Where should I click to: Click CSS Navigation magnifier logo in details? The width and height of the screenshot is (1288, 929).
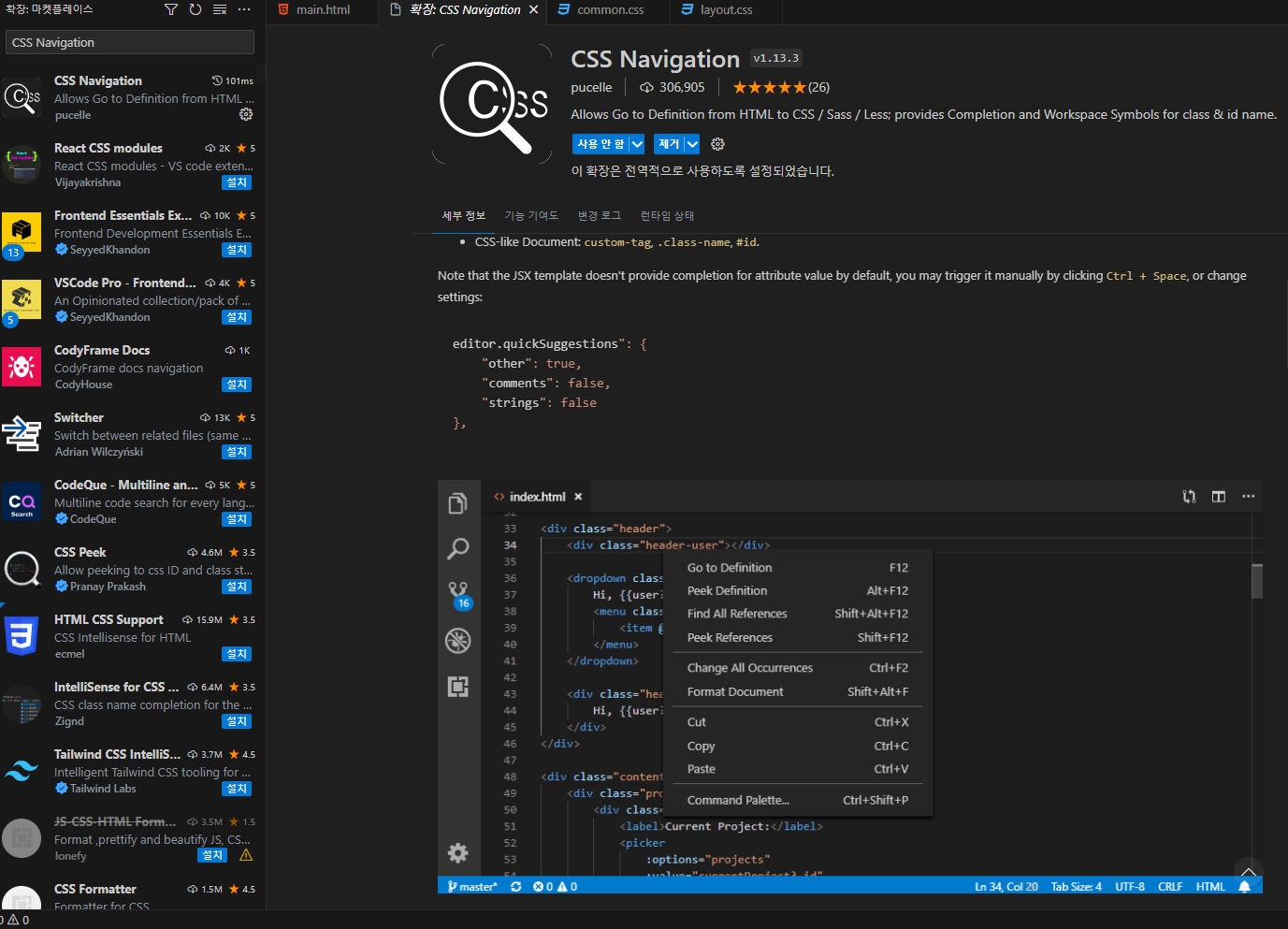pos(493,104)
